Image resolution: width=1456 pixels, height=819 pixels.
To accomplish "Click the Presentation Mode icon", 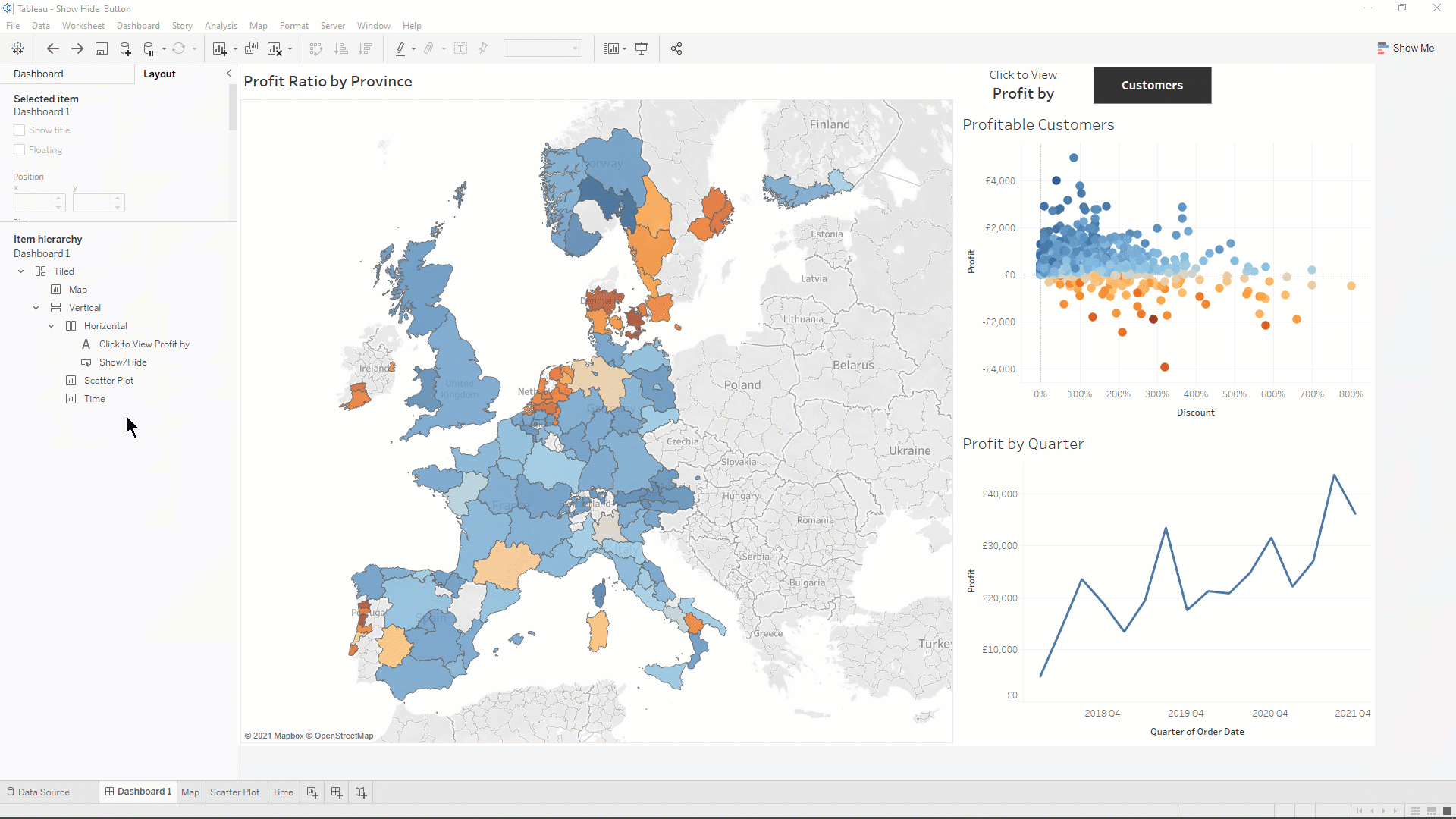I will [642, 49].
